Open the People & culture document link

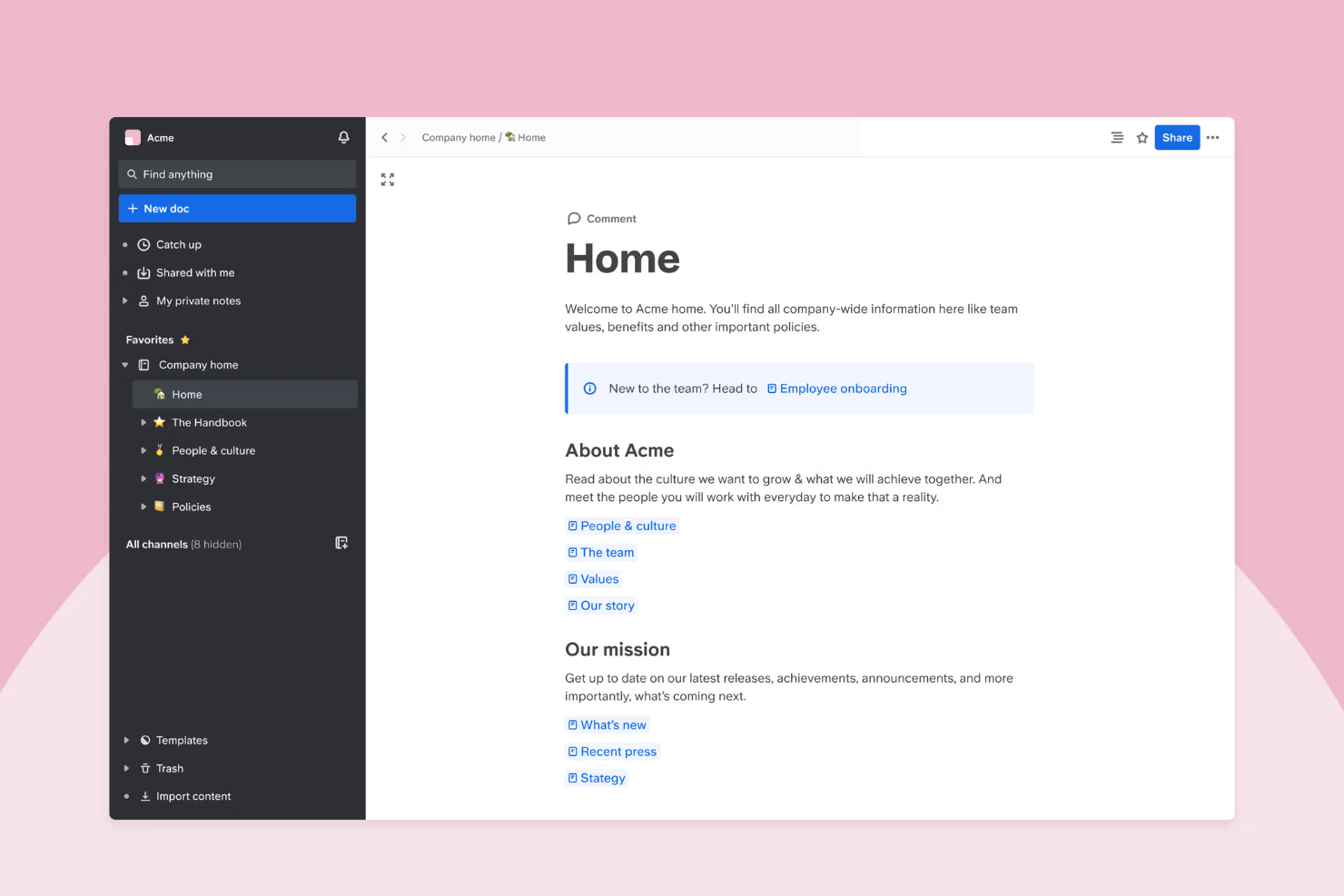[628, 525]
